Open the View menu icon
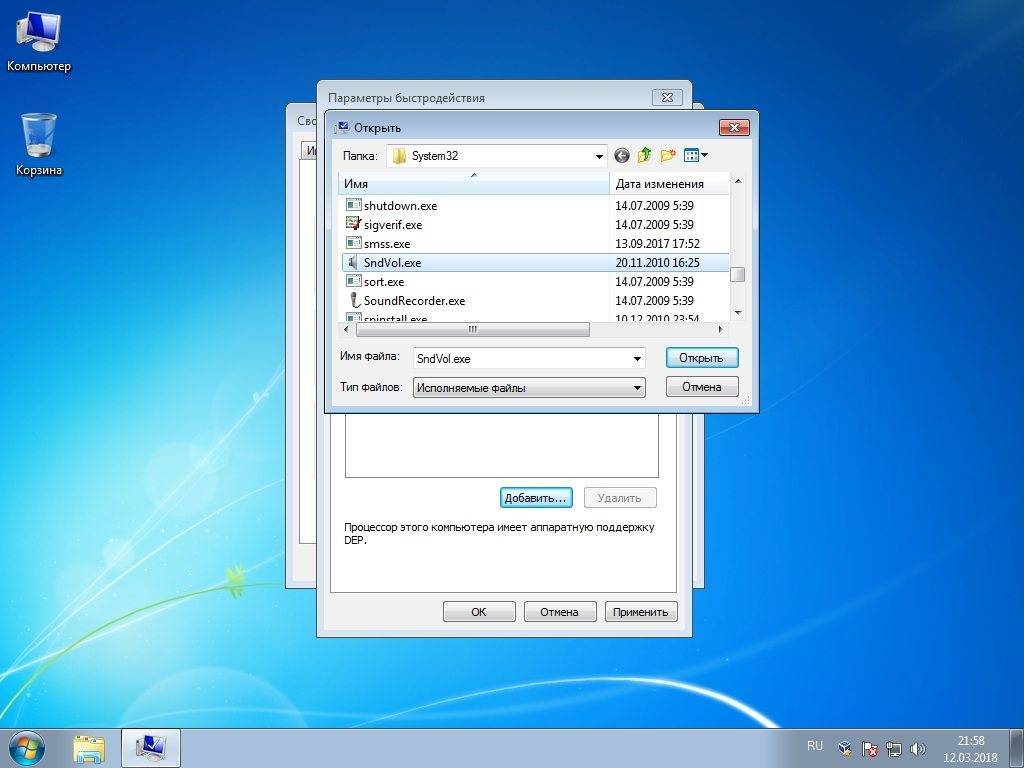The image size is (1024, 768). (x=695, y=155)
